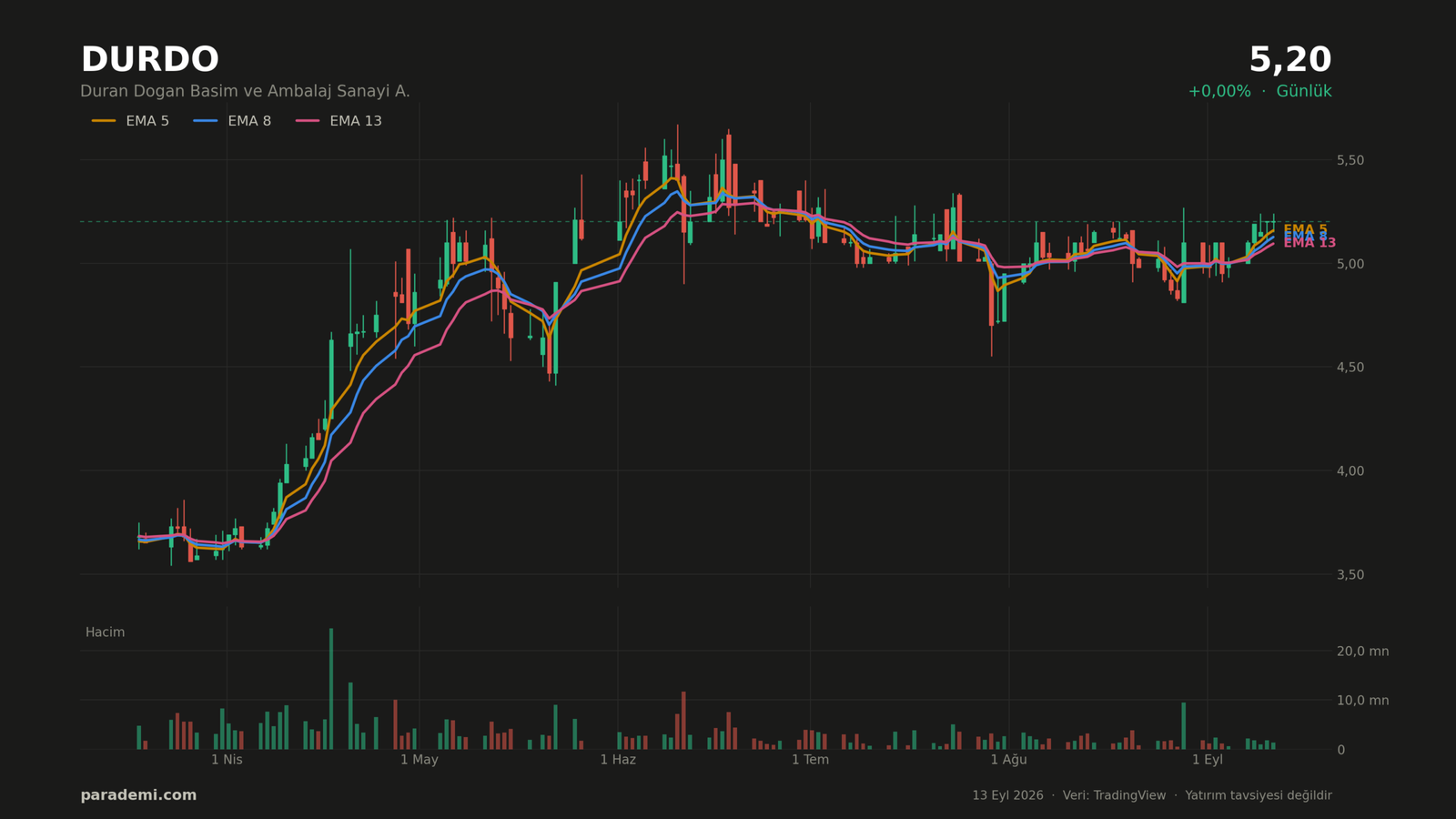Click the 1 May date axis label
1456x819 pixels.
tap(419, 760)
